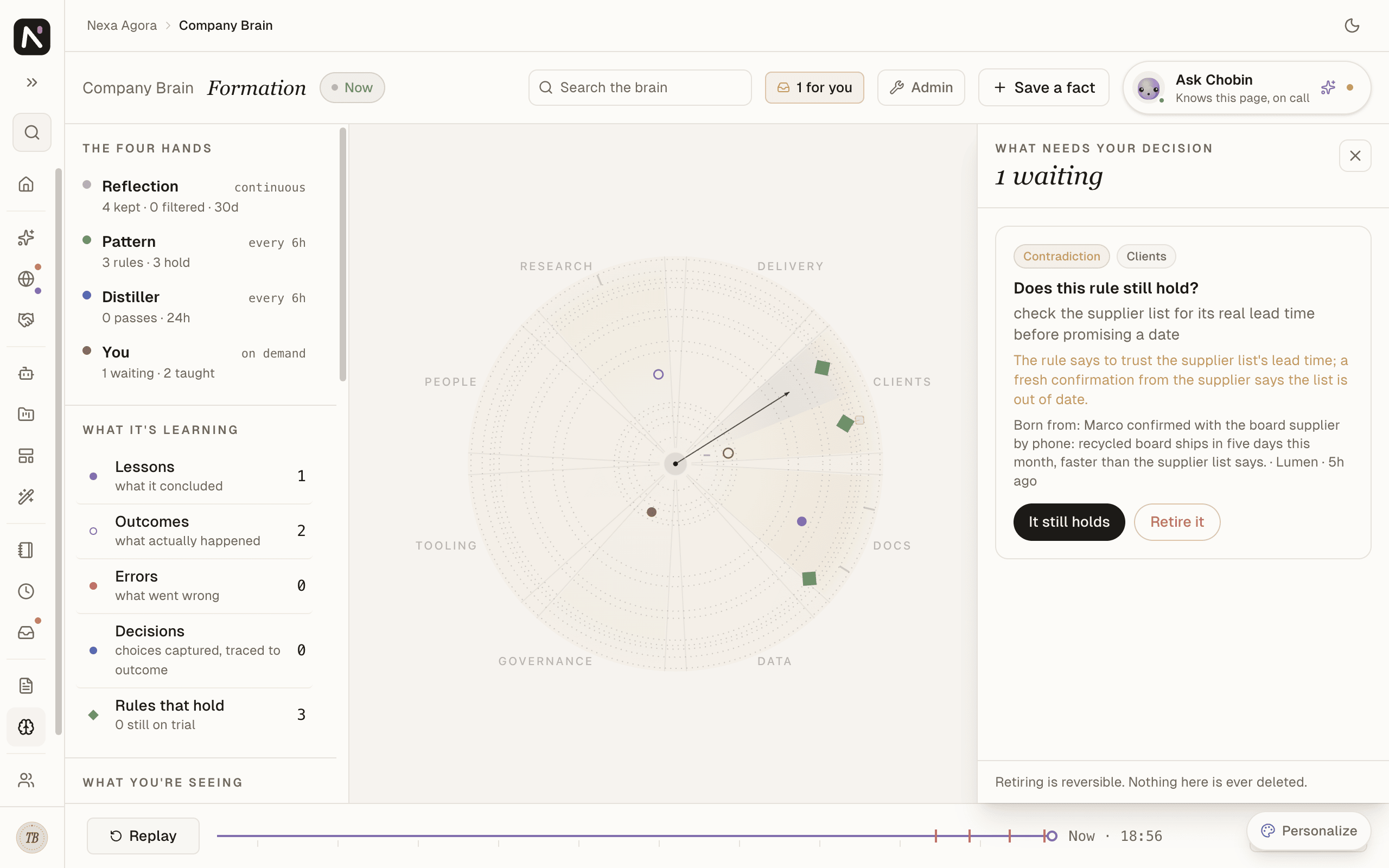Select the Errors row

coord(194,585)
